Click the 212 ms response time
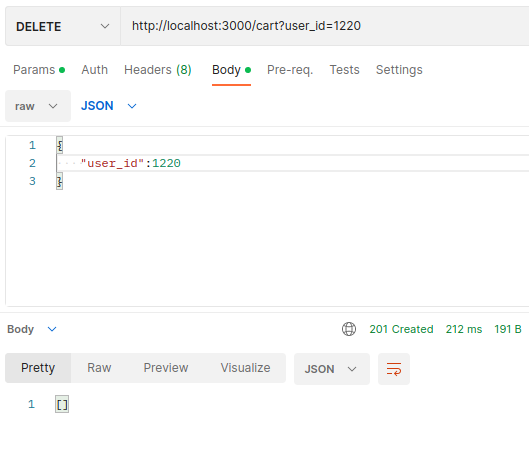Screen dimensions: 529x467 [x=464, y=329]
